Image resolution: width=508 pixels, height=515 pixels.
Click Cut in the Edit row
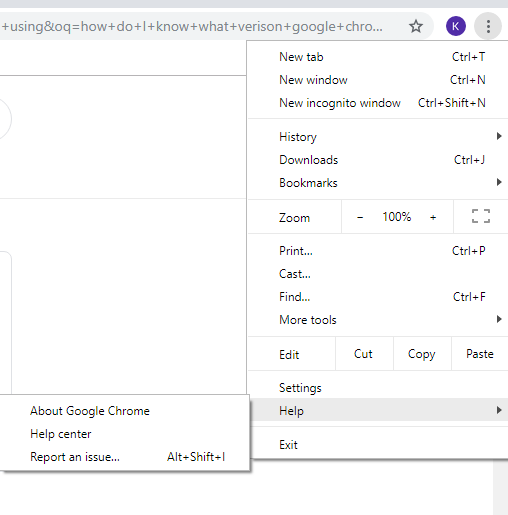364,354
